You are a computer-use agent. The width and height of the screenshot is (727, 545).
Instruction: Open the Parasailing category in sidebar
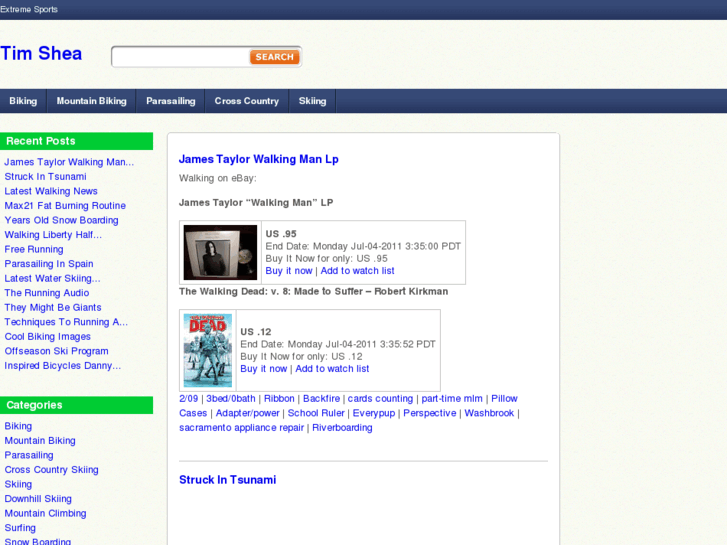29,455
